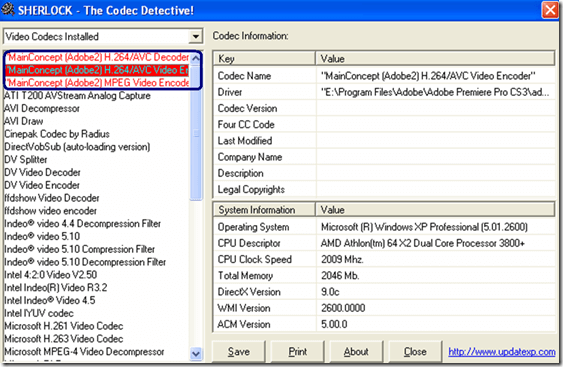Image resolution: width=563 pixels, height=367 pixels.
Task: Select MainConcept H.264/AVC Decoder entry
Action: [98, 57]
